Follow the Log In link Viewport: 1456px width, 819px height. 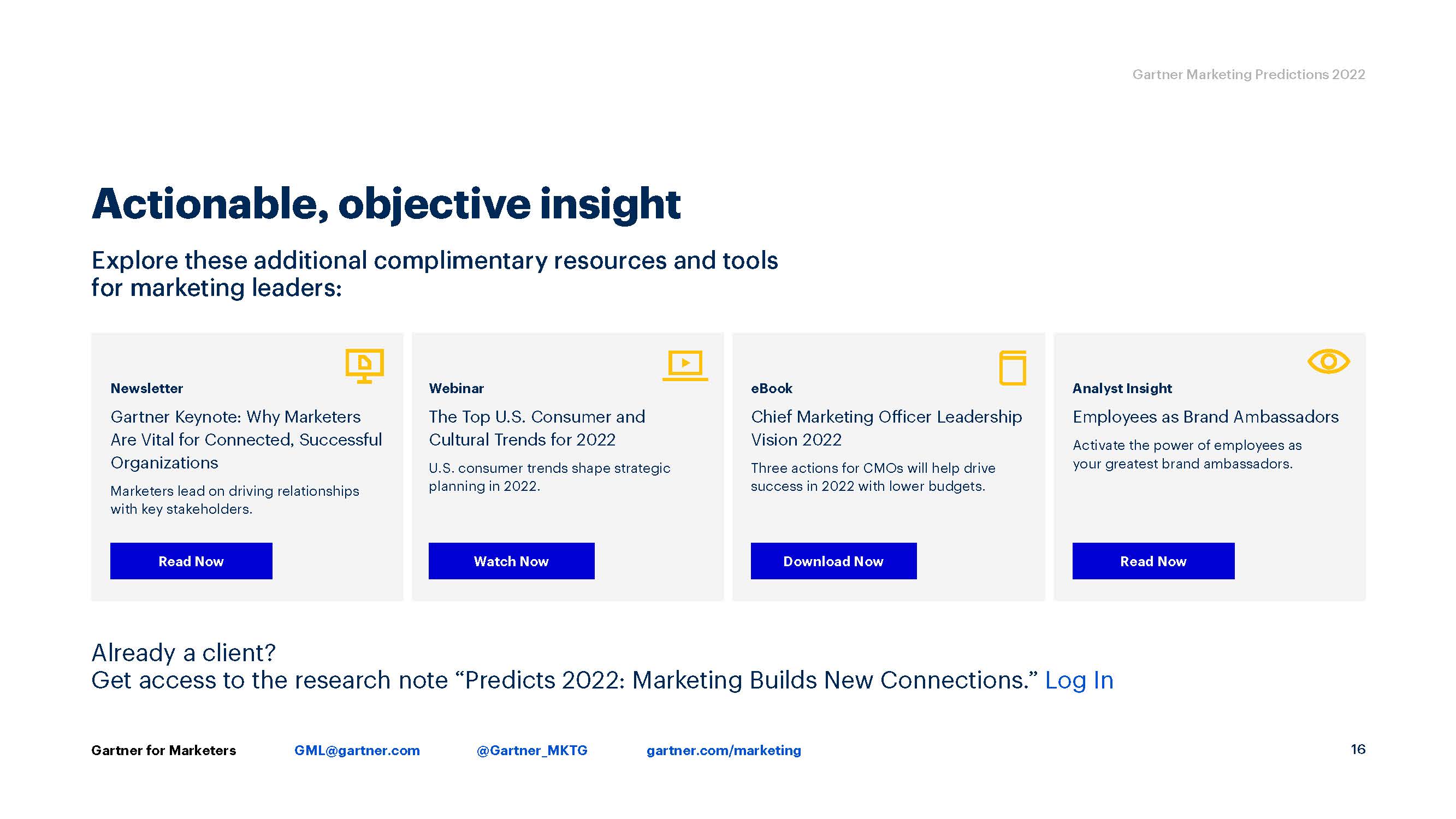coord(1079,680)
